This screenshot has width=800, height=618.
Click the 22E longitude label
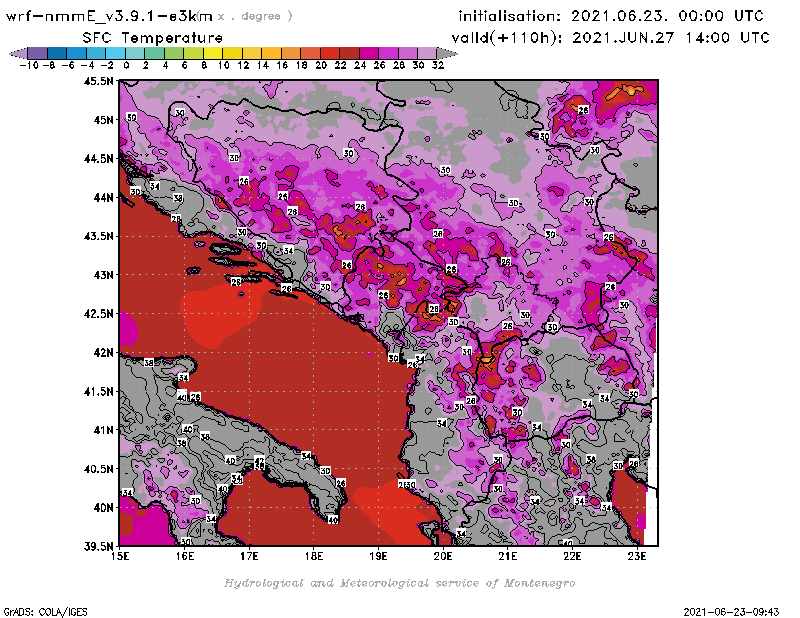click(572, 556)
